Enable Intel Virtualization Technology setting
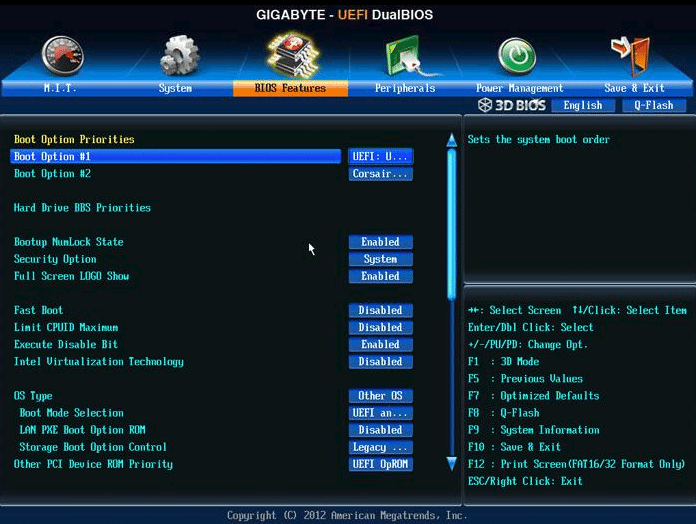Image resolution: width=696 pixels, height=524 pixels. pyautogui.click(x=380, y=362)
